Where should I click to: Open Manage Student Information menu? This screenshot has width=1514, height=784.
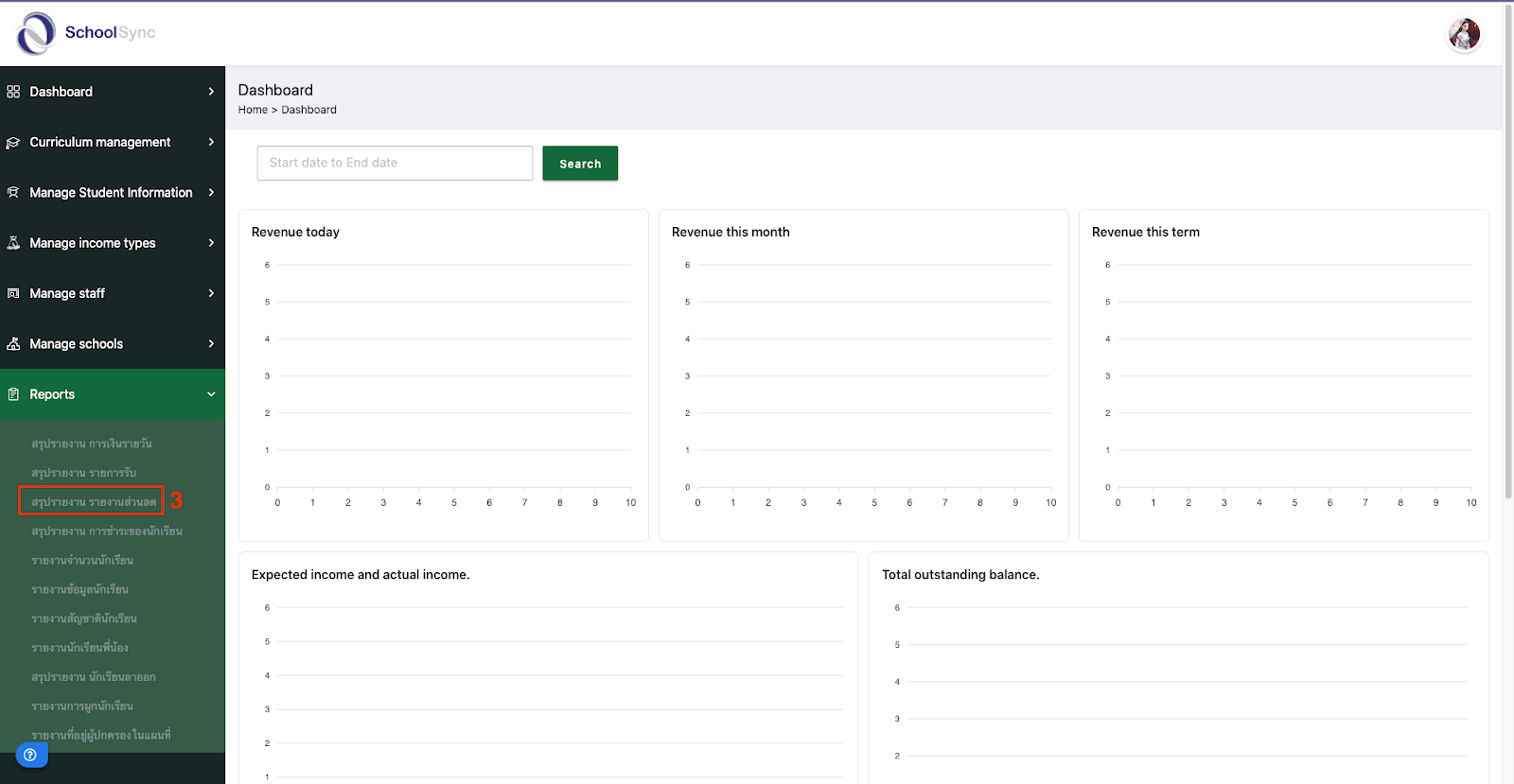click(x=113, y=192)
